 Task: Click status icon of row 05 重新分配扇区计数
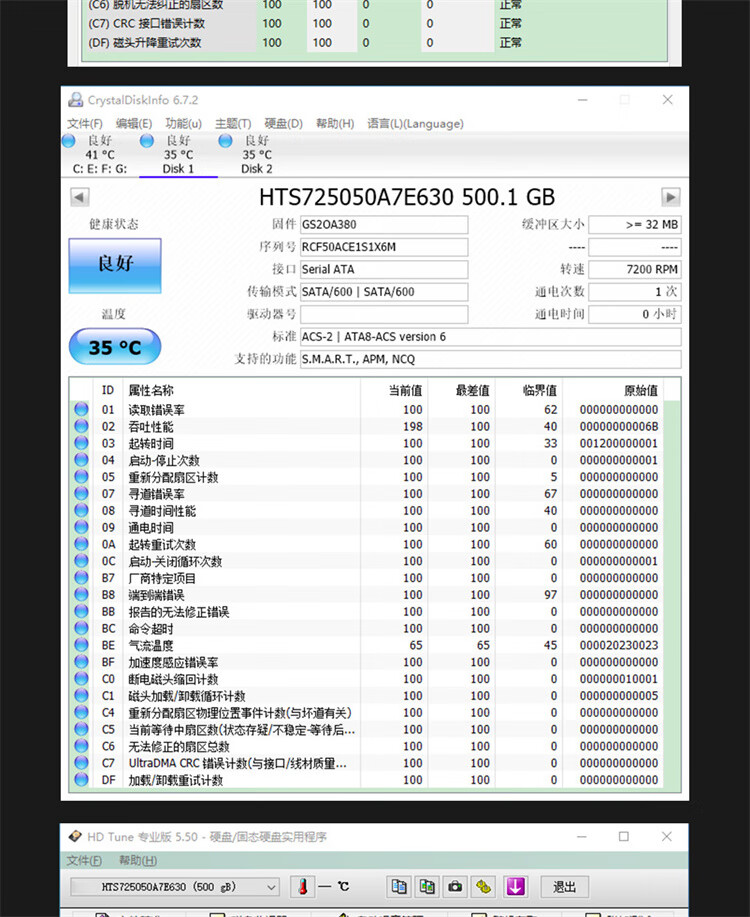(x=81, y=477)
